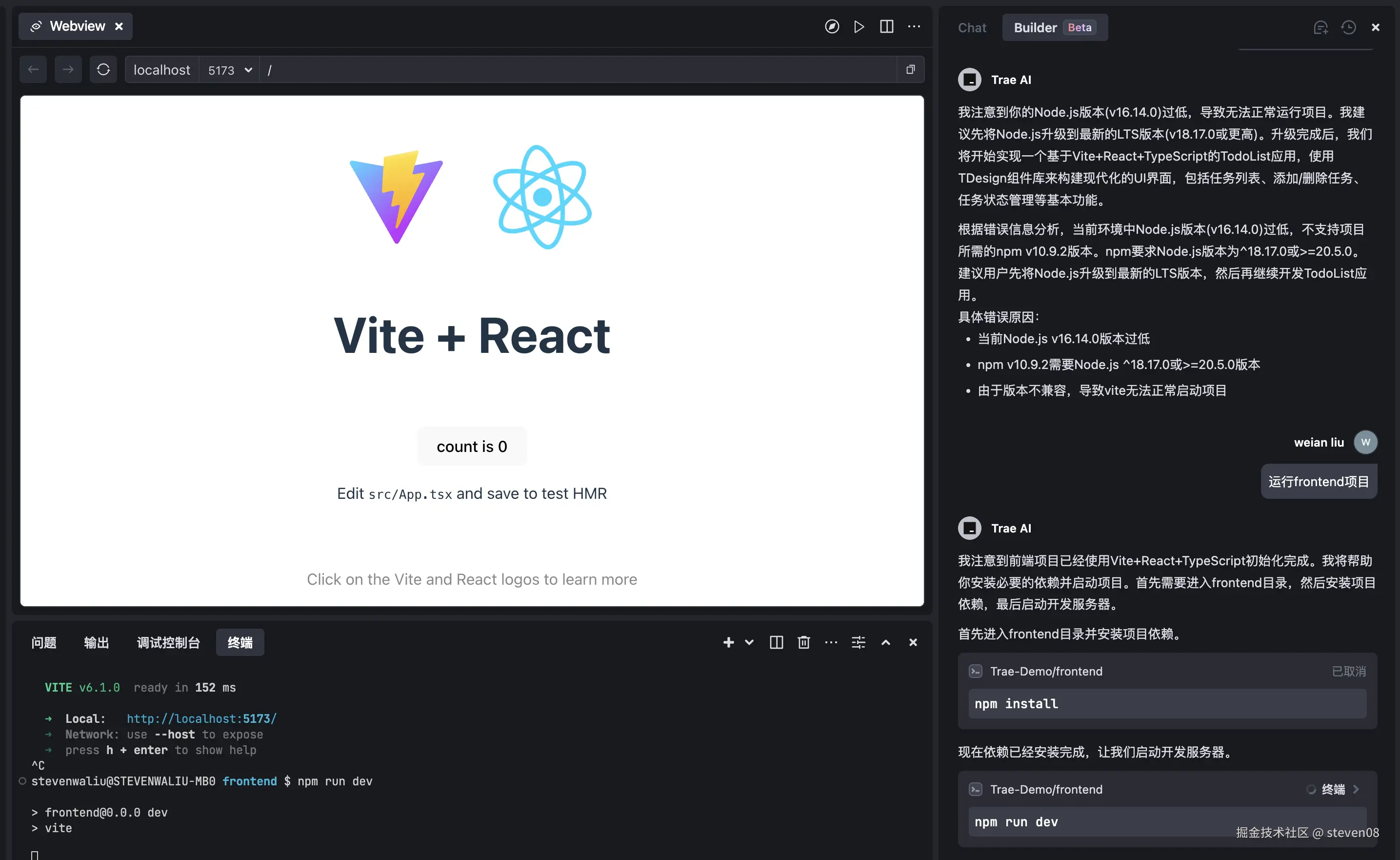
Task: Split the editor layout
Action: tap(886, 27)
